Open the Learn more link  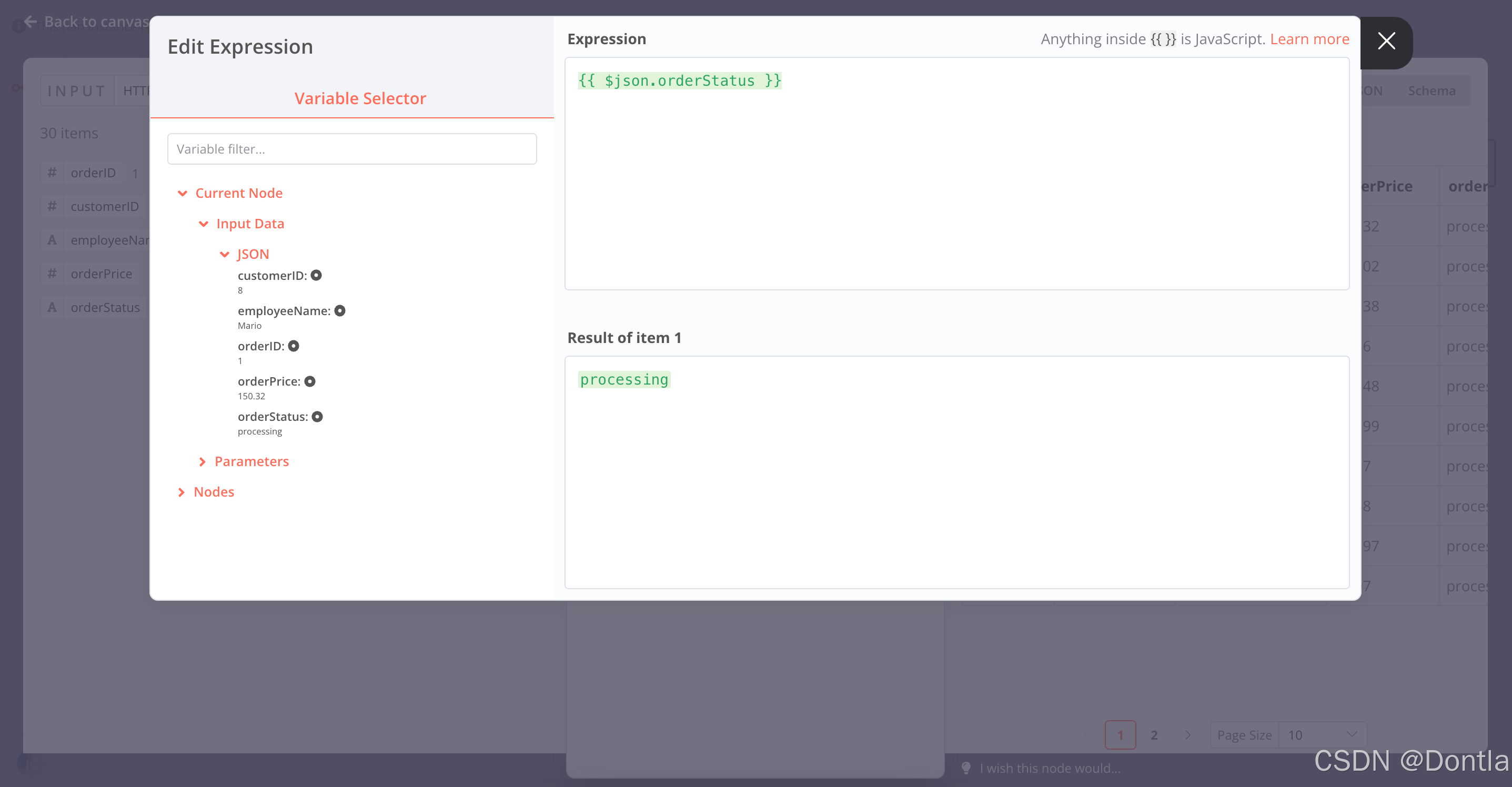coord(1309,39)
